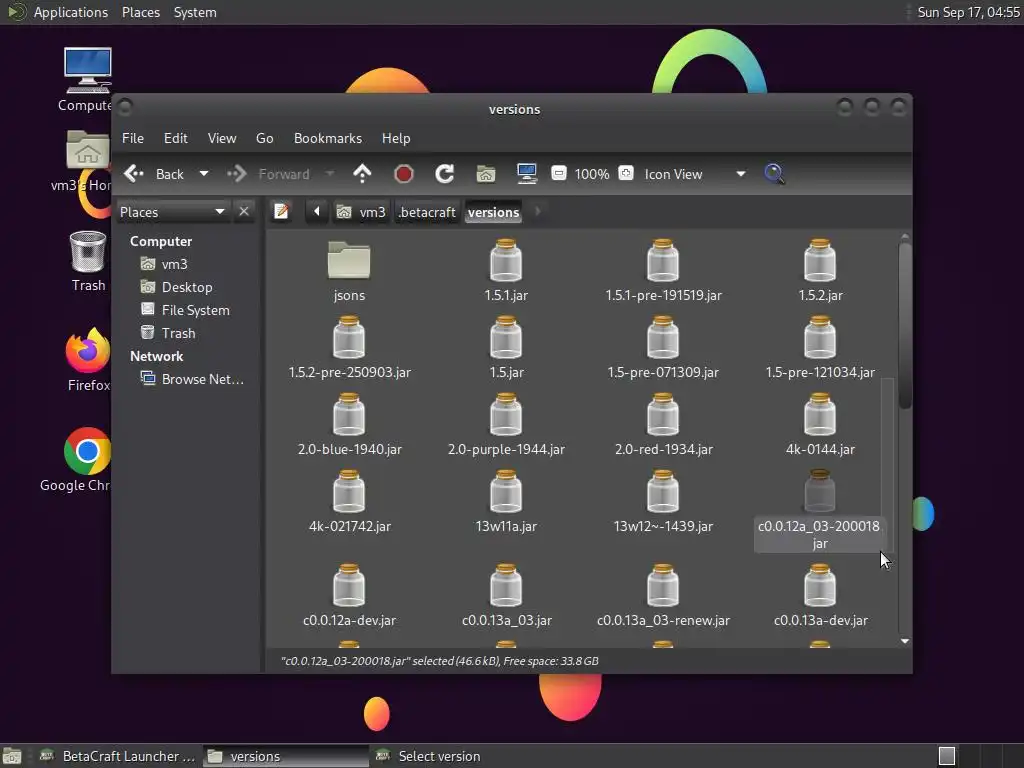Click the red Stop loading icon
Image resolution: width=1024 pixels, height=768 pixels.
tap(404, 174)
